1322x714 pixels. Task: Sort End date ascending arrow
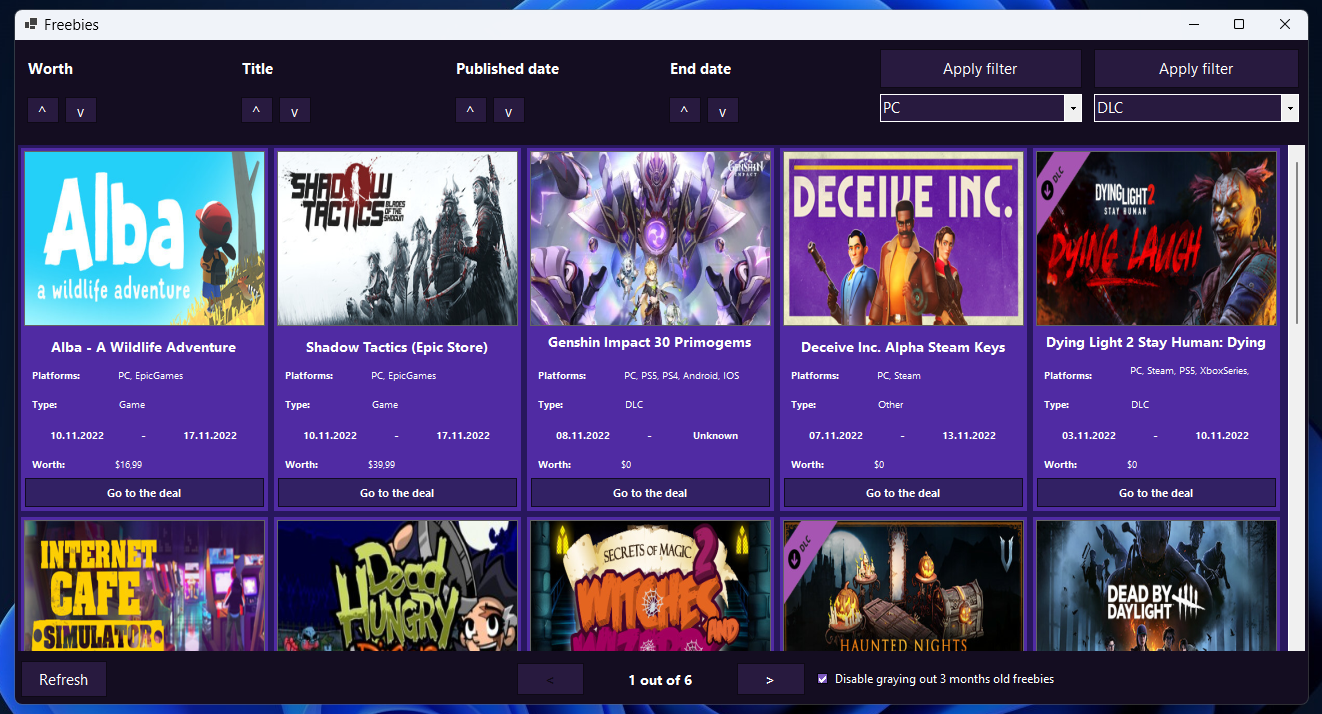(x=684, y=110)
